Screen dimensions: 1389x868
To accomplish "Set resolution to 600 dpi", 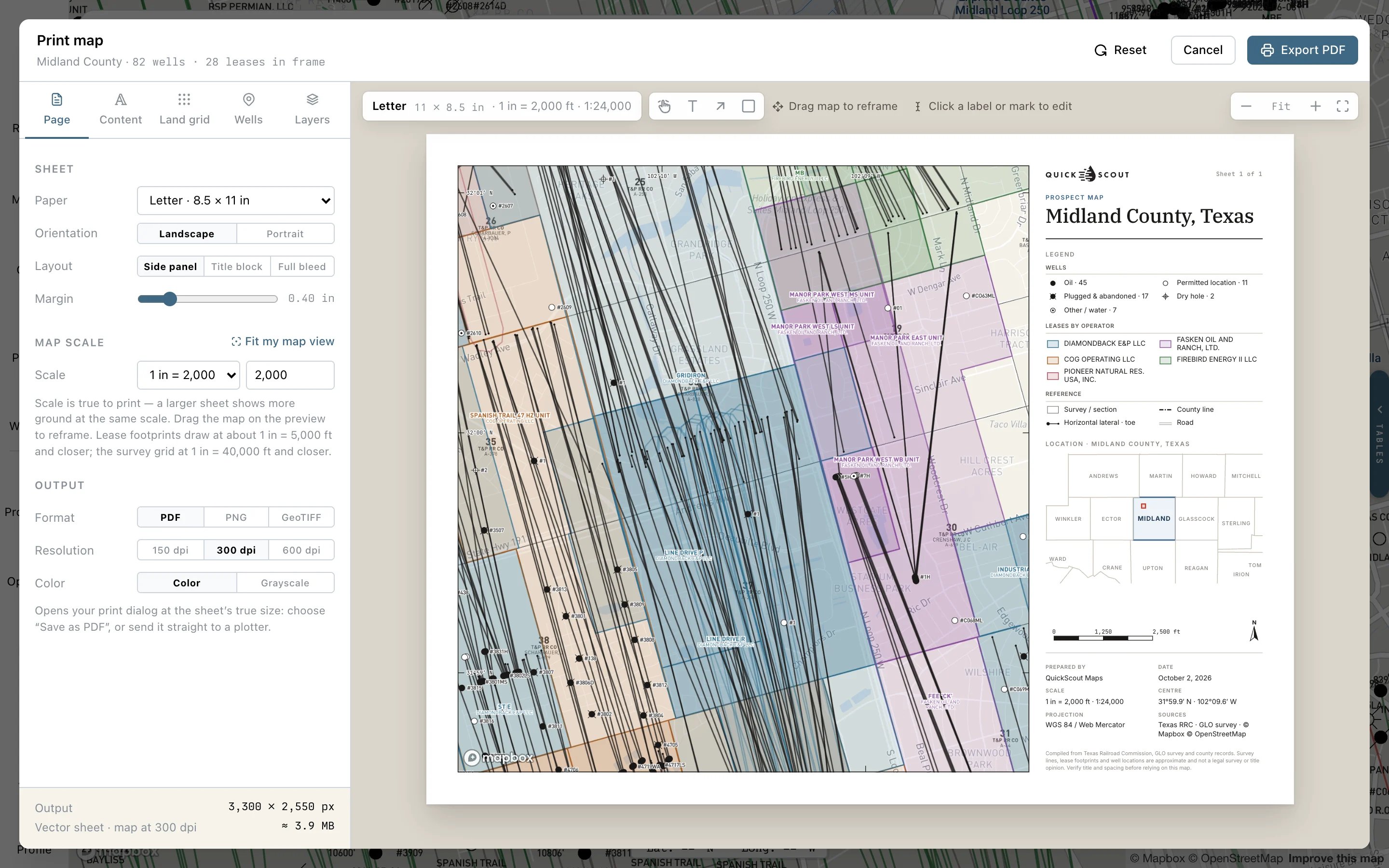I will pos(301,550).
